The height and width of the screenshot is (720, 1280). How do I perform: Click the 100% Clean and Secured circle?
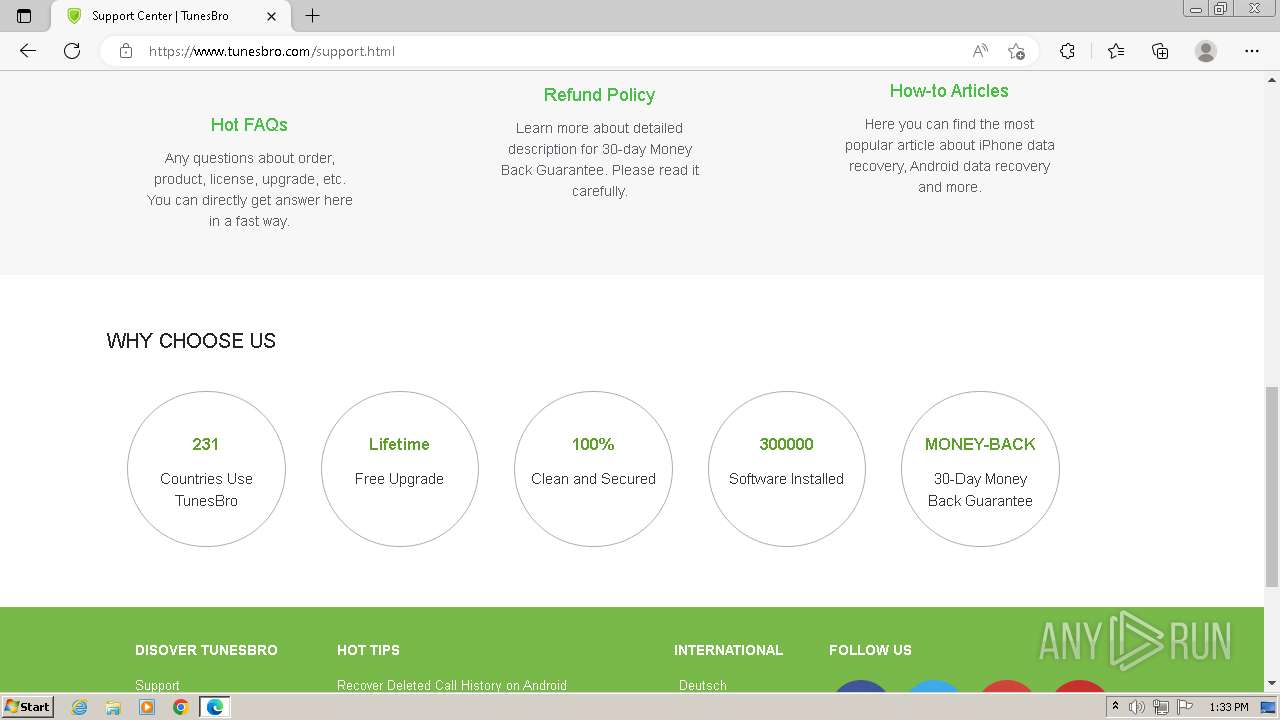click(x=593, y=469)
